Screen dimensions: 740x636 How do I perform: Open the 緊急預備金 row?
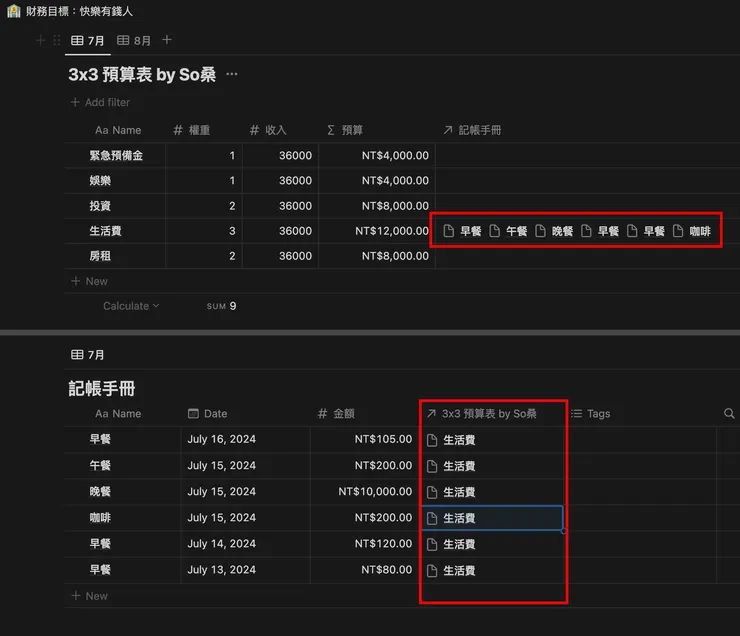pyautogui.click(x=116, y=156)
